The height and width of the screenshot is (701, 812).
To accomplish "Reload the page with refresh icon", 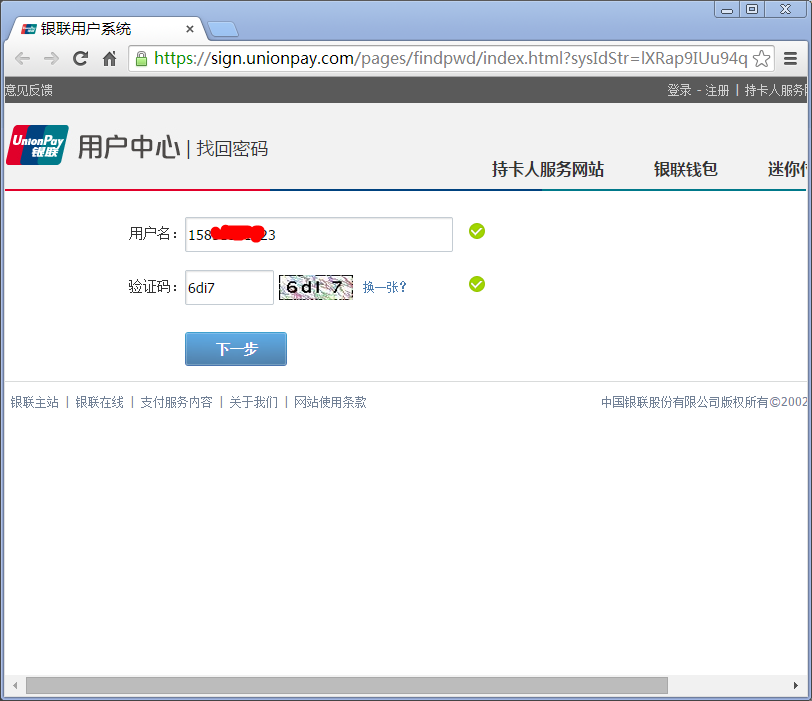I will pyautogui.click(x=80, y=59).
